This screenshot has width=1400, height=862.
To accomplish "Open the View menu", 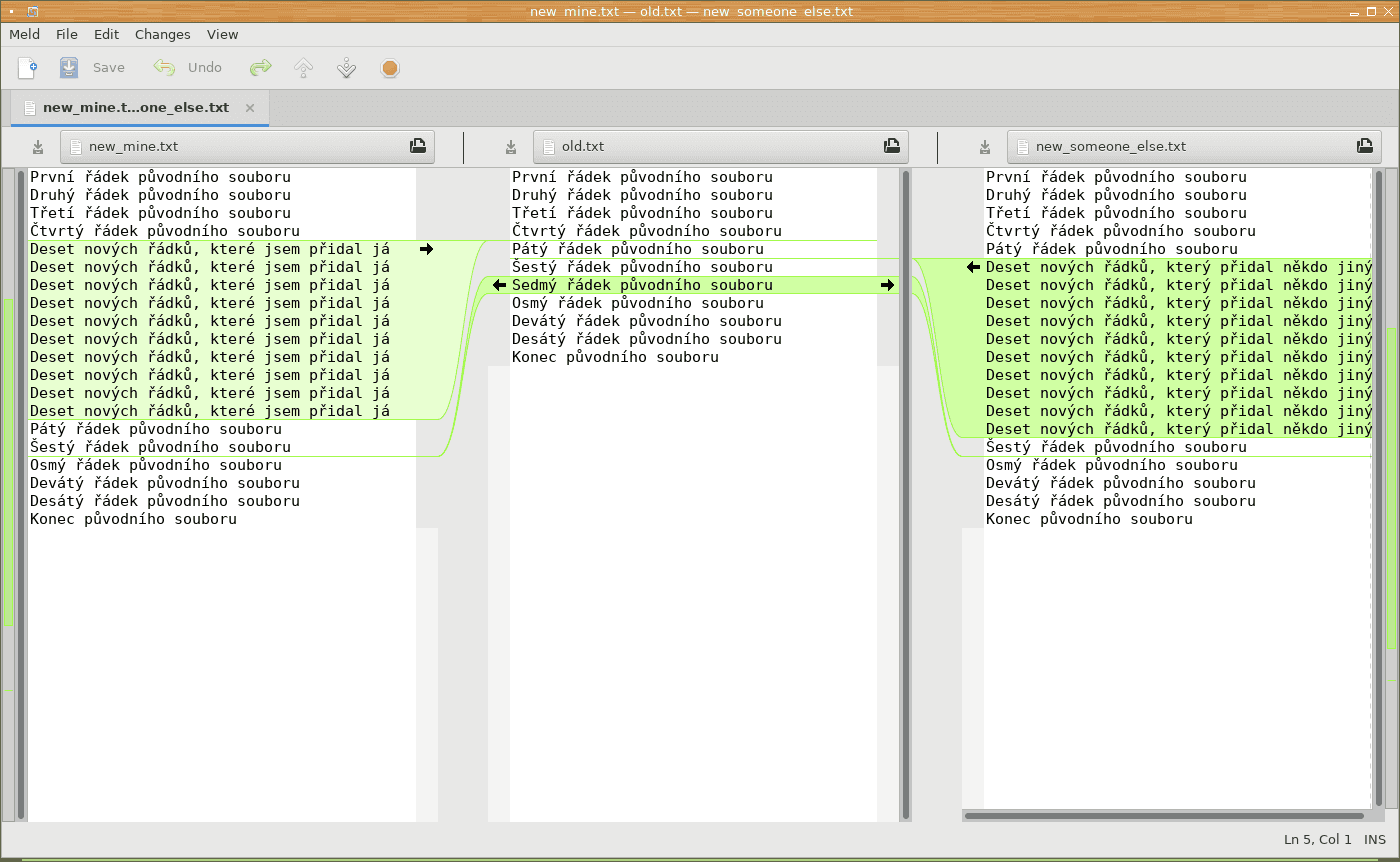I will (222, 34).
